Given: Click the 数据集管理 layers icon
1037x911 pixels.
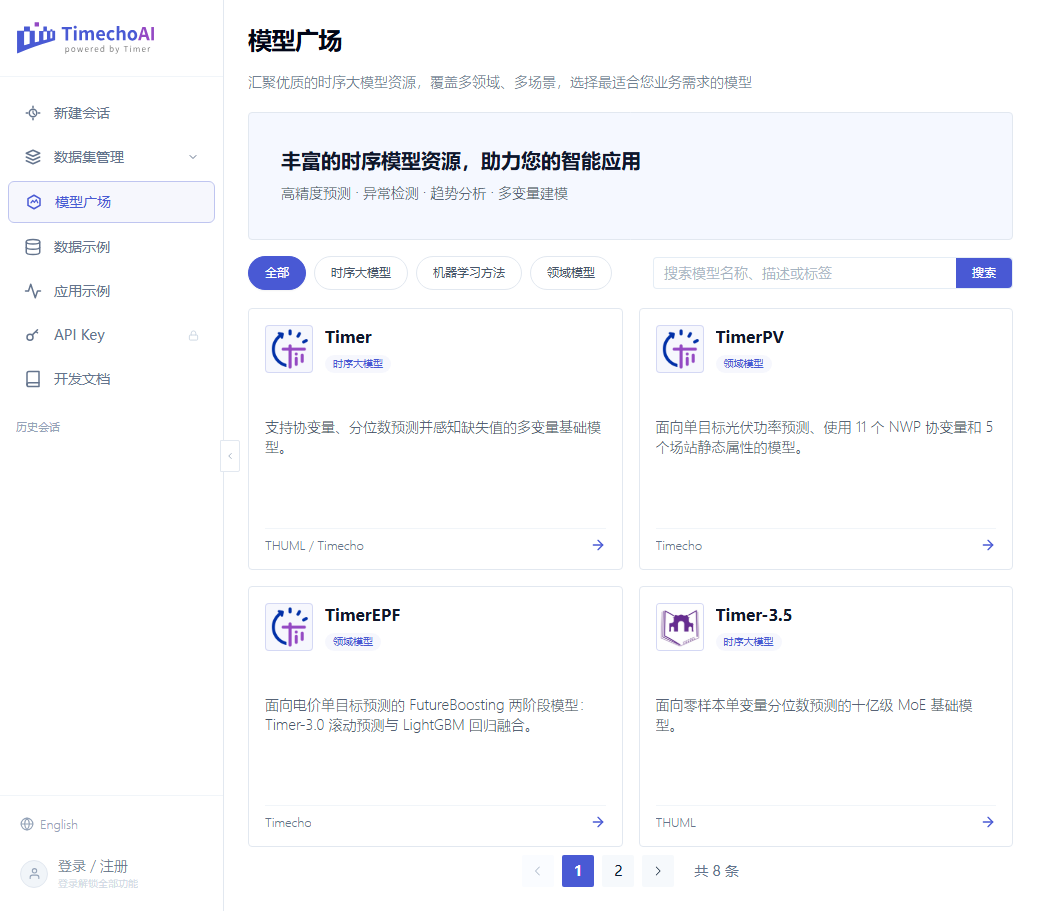Looking at the screenshot, I should click(33, 157).
